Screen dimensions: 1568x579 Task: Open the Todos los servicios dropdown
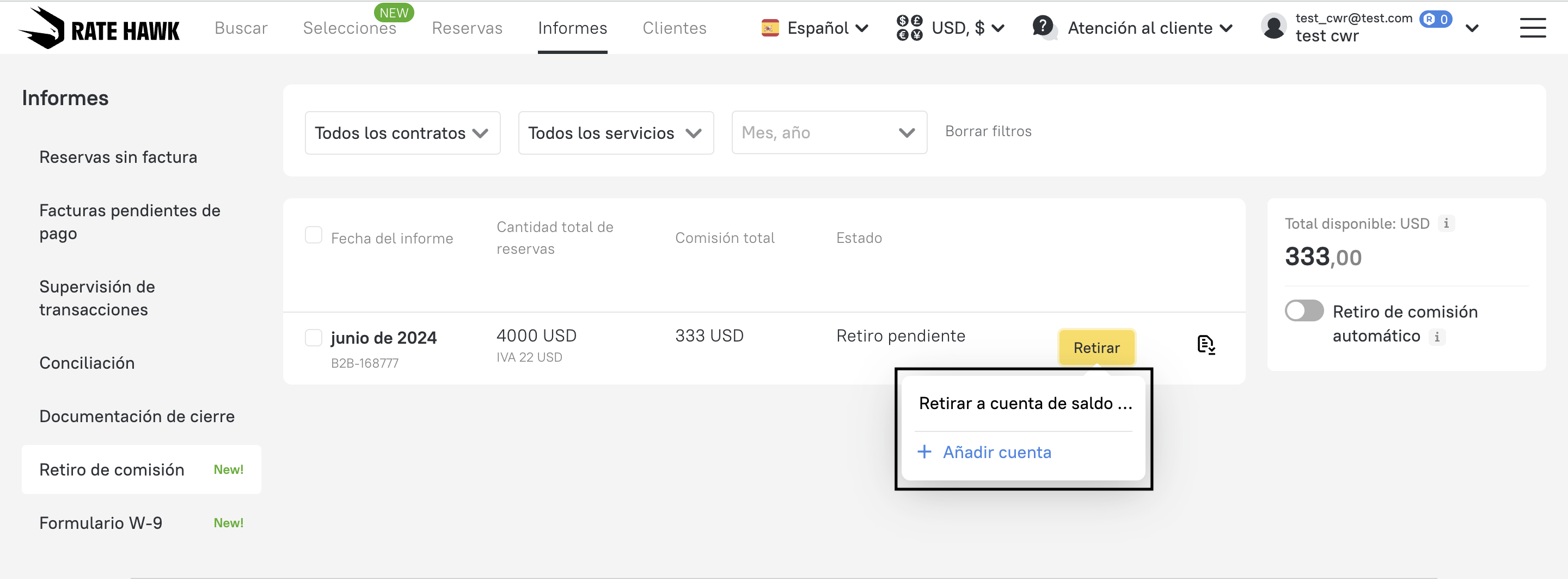[x=615, y=133]
